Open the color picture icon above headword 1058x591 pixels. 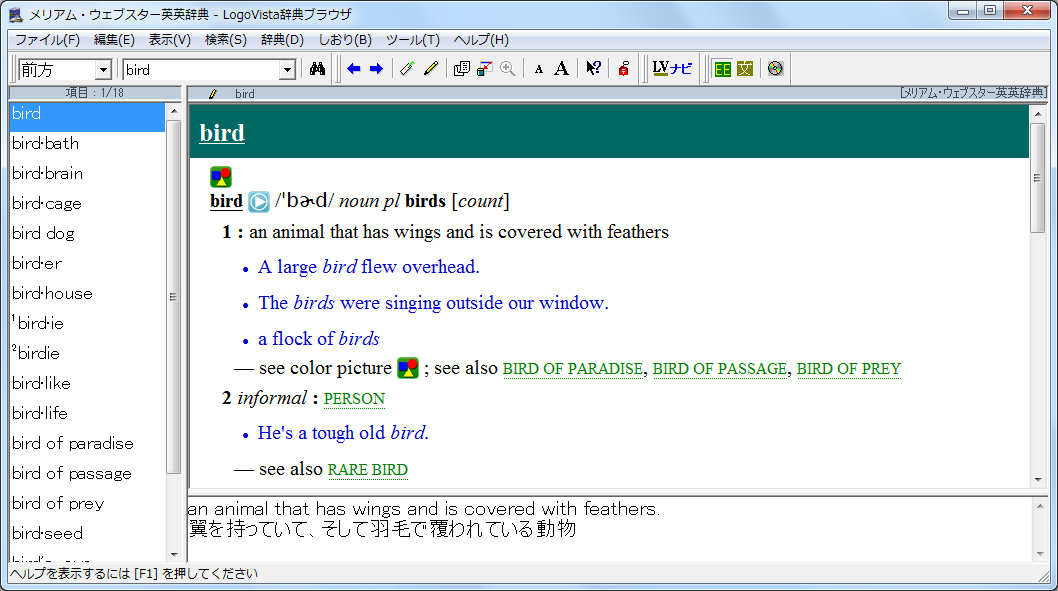tap(221, 178)
